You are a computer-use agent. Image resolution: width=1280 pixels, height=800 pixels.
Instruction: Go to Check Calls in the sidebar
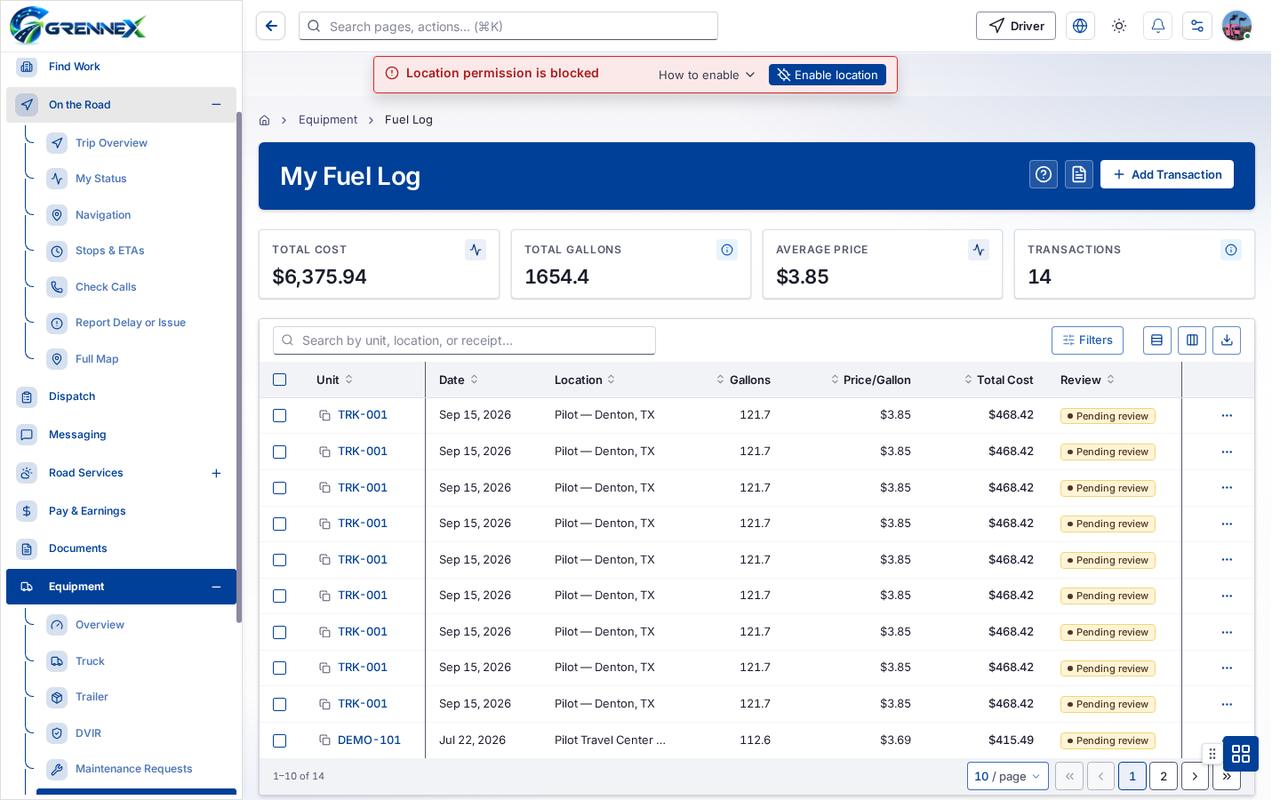[106, 287]
